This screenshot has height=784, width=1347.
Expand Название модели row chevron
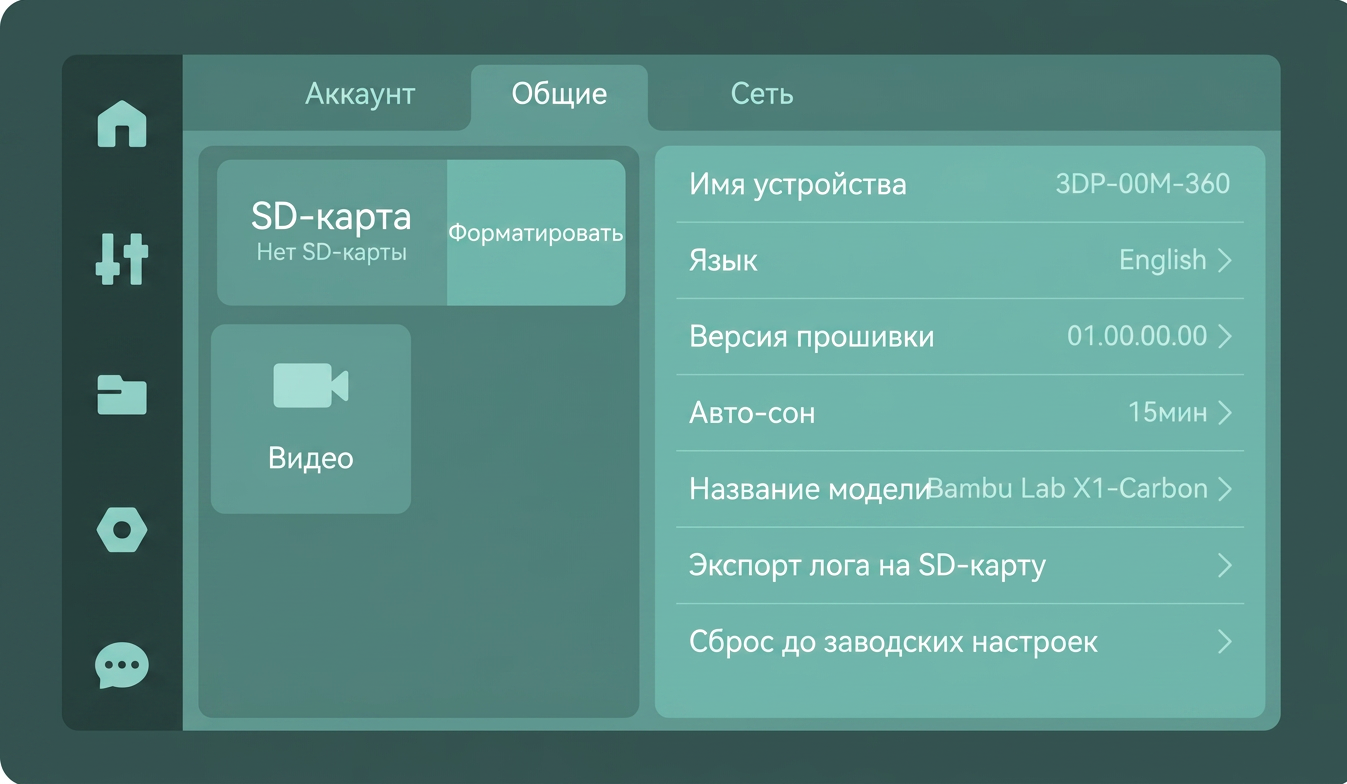[1225, 489]
